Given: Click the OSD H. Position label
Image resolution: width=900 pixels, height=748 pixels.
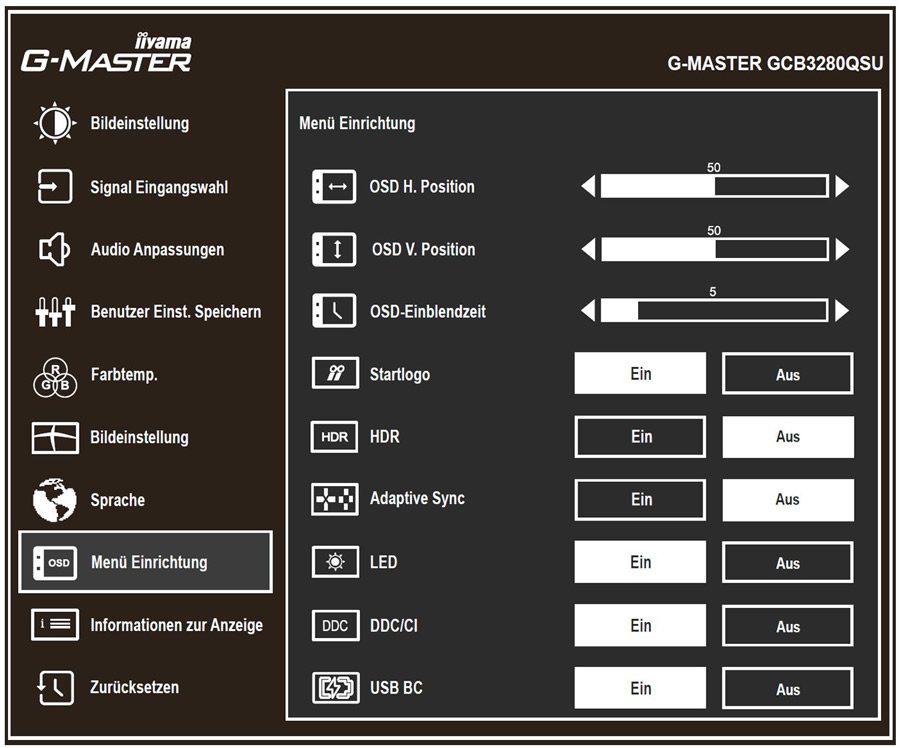Looking at the screenshot, I should click(422, 187).
